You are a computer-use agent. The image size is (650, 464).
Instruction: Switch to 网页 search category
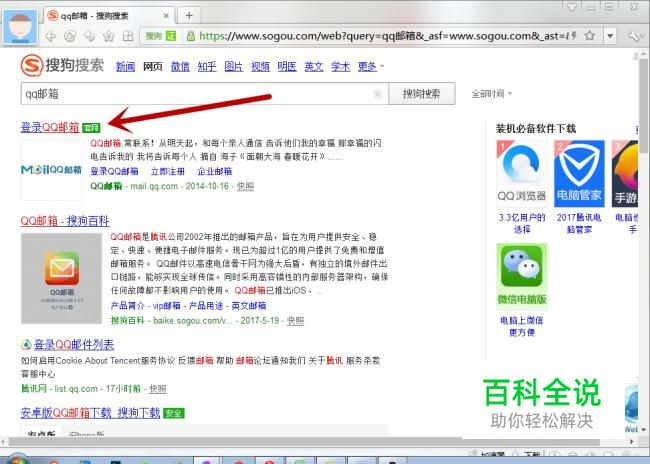click(x=153, y=66)
